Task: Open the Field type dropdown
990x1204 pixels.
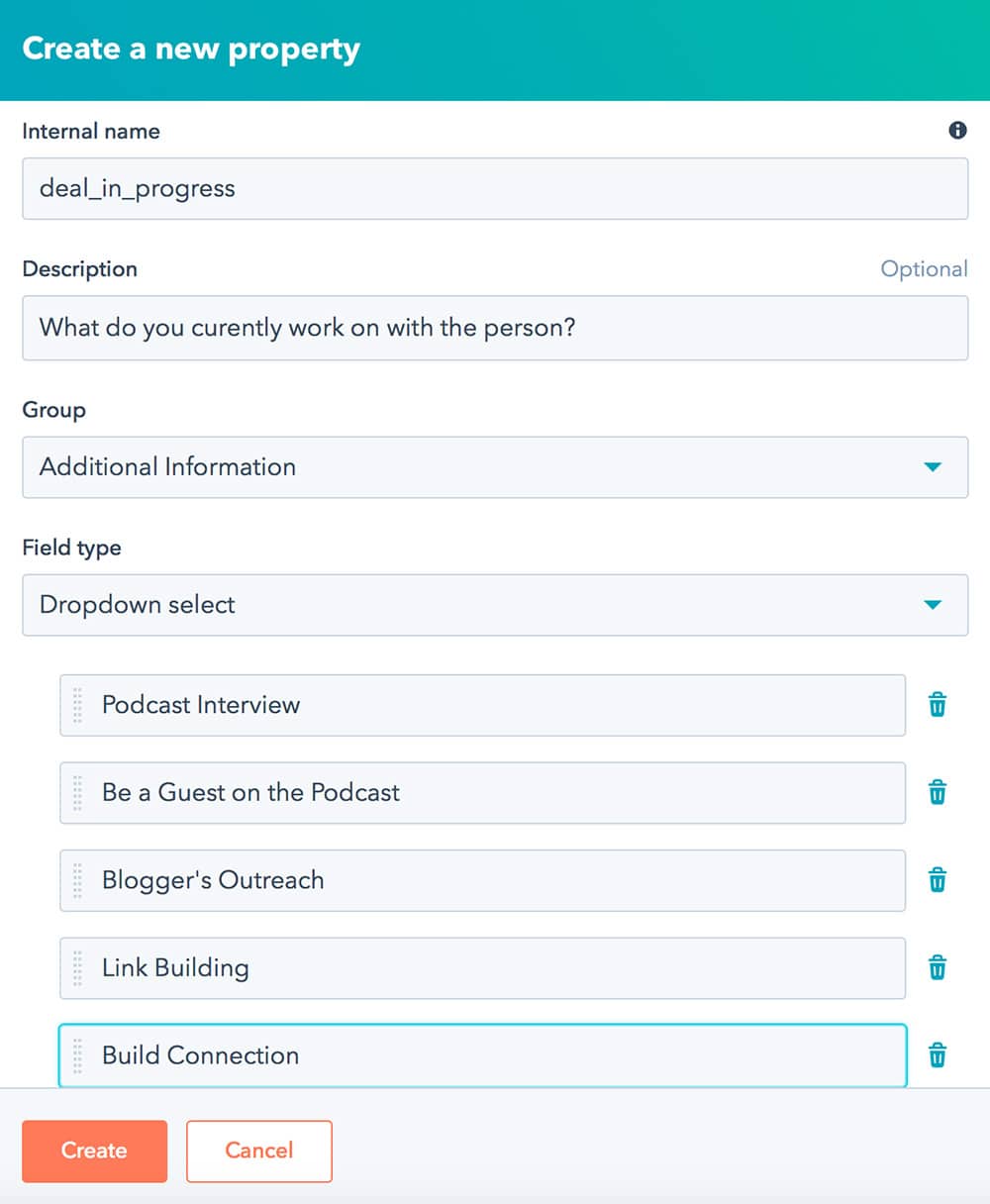Action: pyautogui.click(x=495, y=605)
